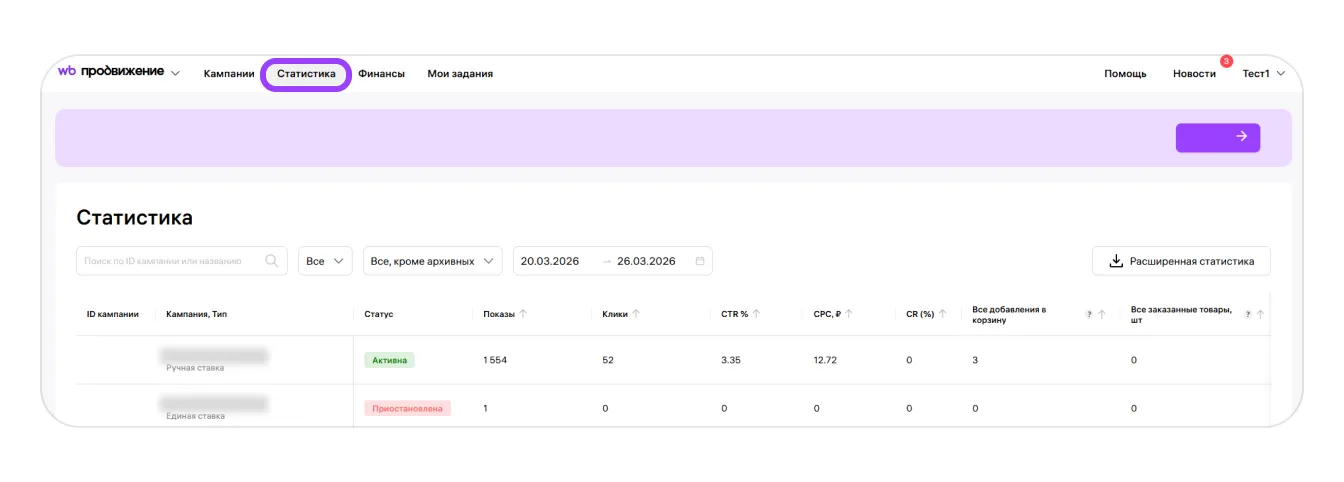The height and width of the screenshot is (482, 1344).
Task: Download Расширенная статистика report
Action: coord(1181,261)
